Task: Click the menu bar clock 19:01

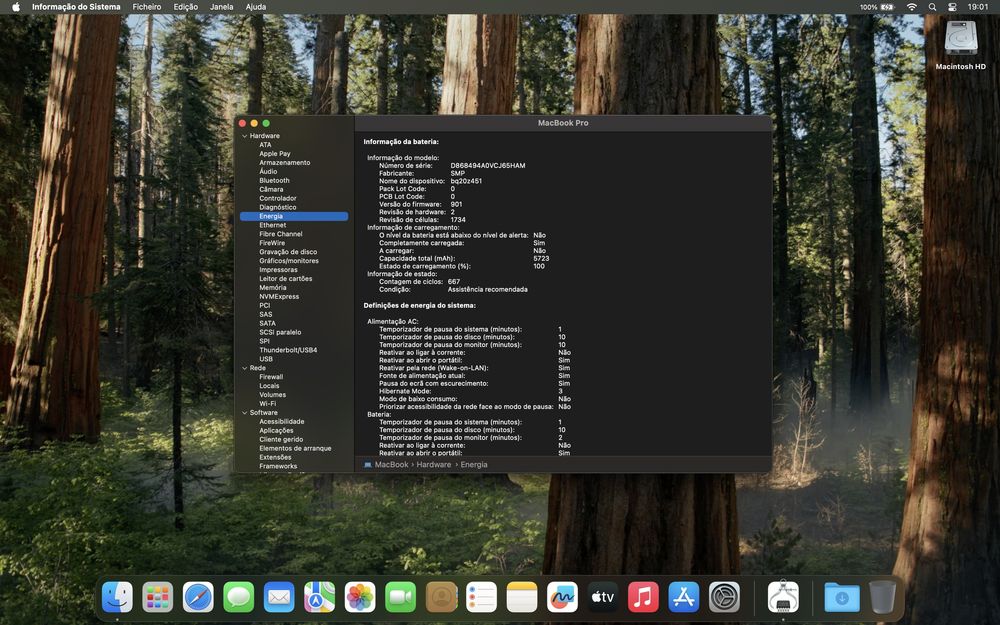Action: [978, 7]
